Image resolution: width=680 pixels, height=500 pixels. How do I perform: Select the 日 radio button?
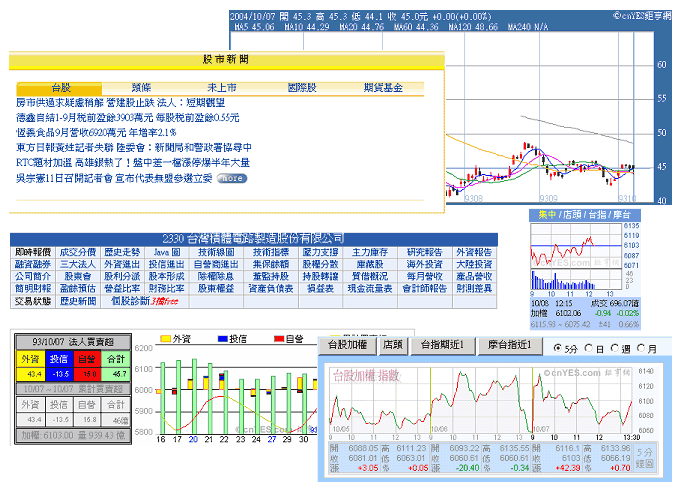588,348
